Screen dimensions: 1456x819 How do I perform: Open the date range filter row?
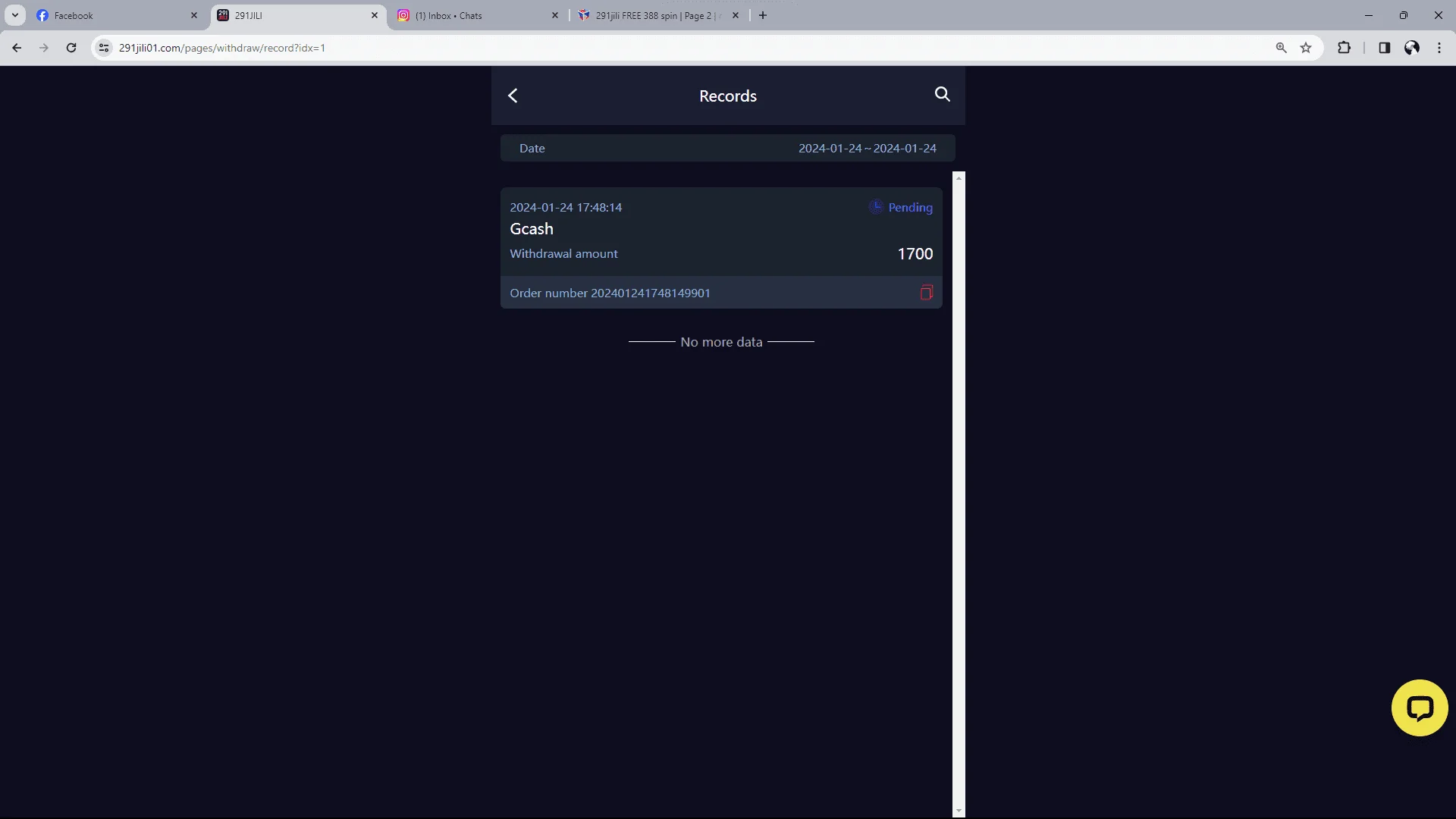(727, 148)
